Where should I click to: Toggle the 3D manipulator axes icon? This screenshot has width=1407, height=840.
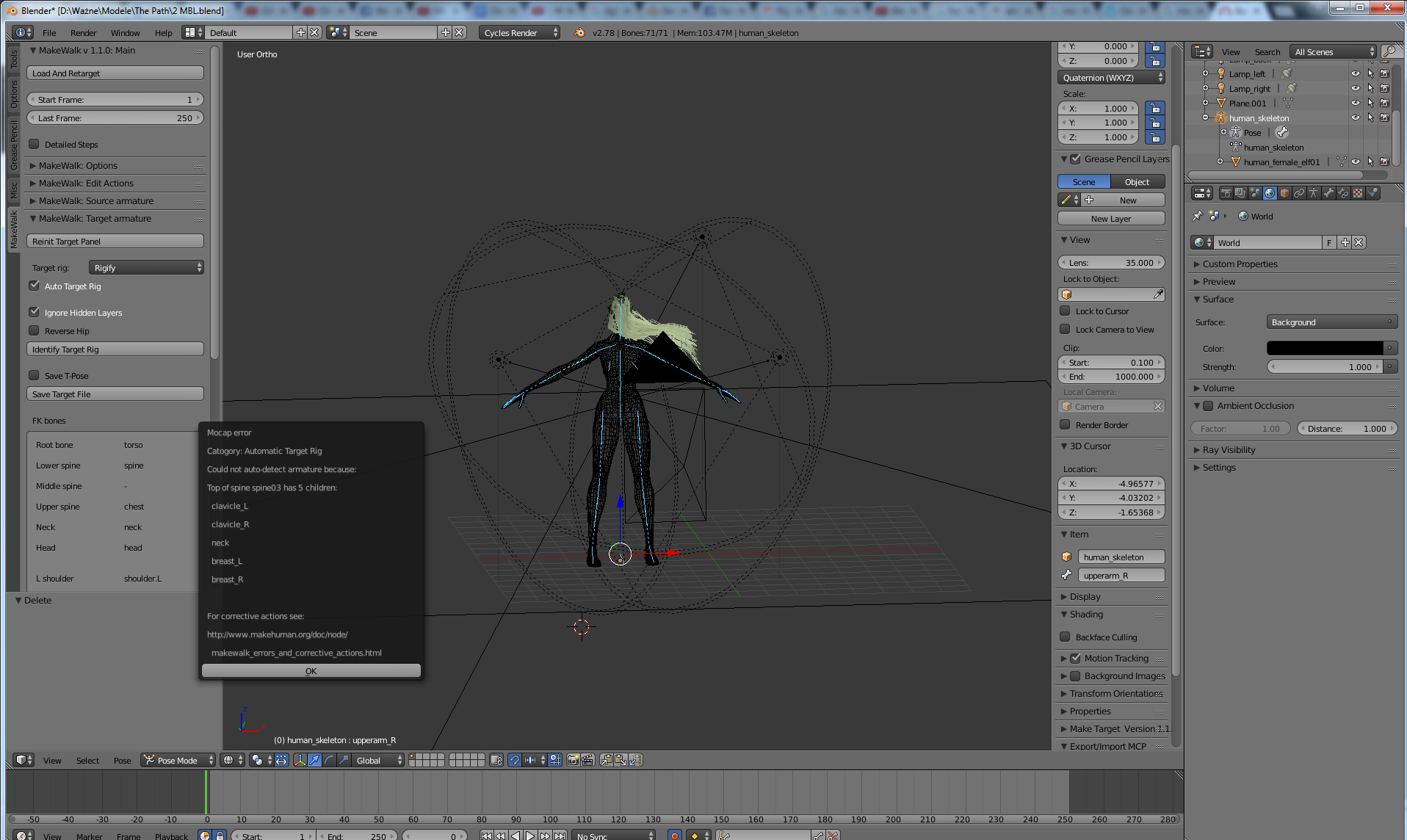tap(300, 761)
